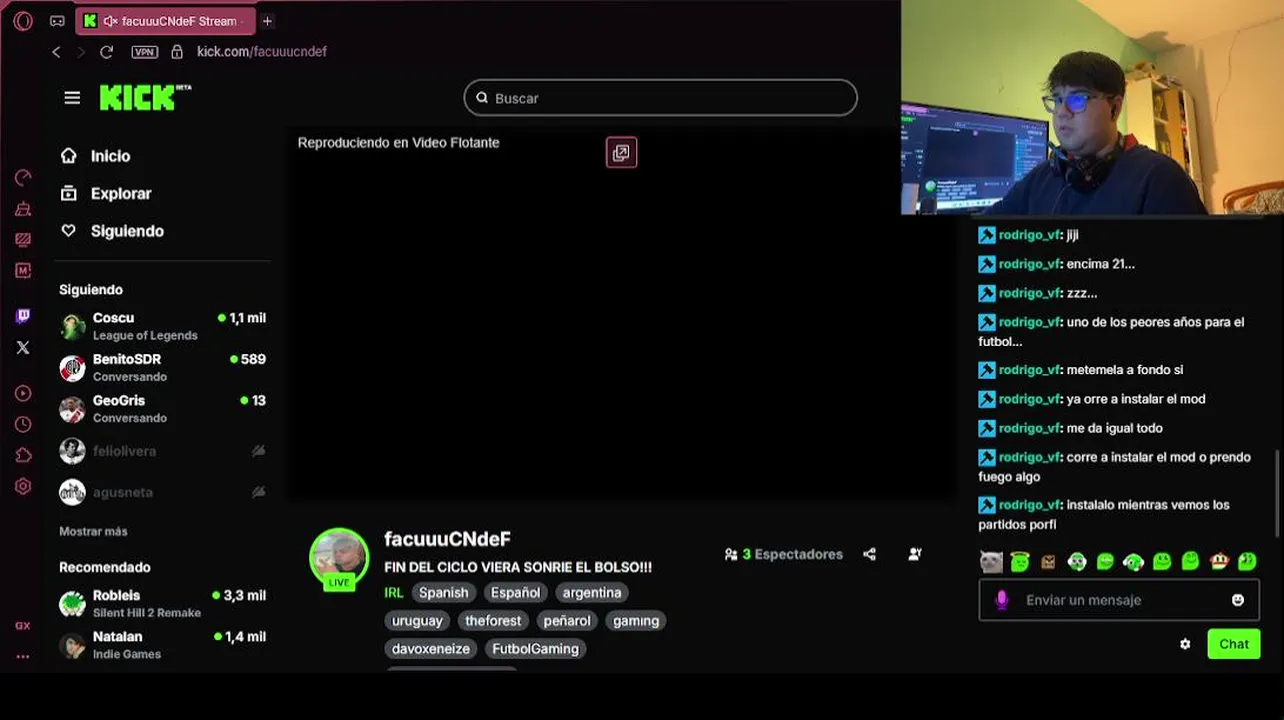Open GeoGris channel in Siguiendo list
This screenshot has height=720, width=1284.
163,408
